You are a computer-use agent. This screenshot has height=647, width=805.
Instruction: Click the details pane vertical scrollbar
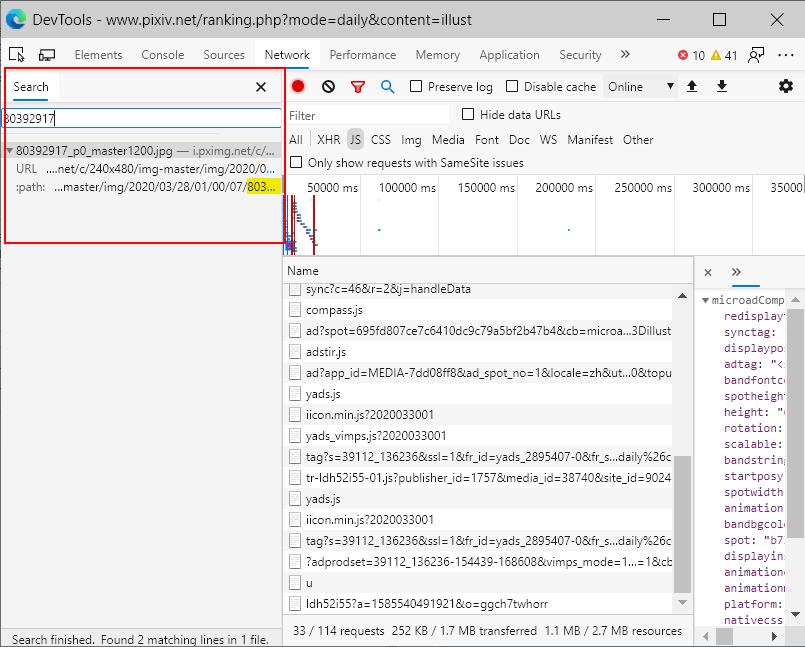795,423
